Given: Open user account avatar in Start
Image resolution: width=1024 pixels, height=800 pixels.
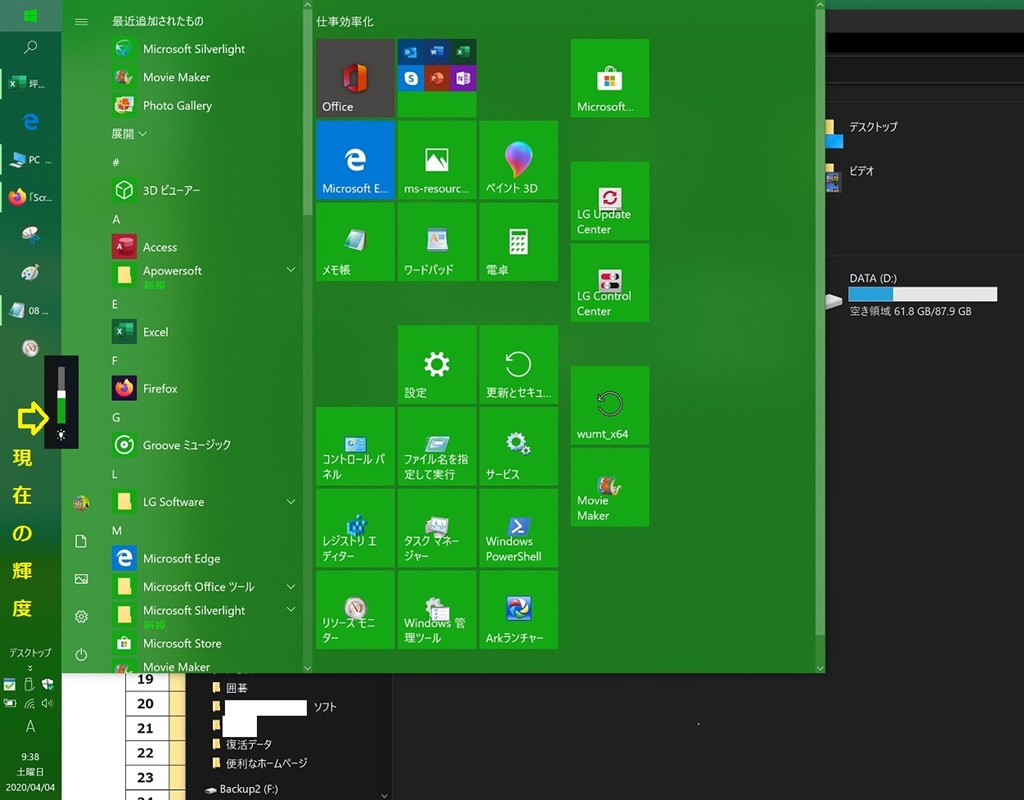Looking at the screenshot, I should click(x=81, y=503).
